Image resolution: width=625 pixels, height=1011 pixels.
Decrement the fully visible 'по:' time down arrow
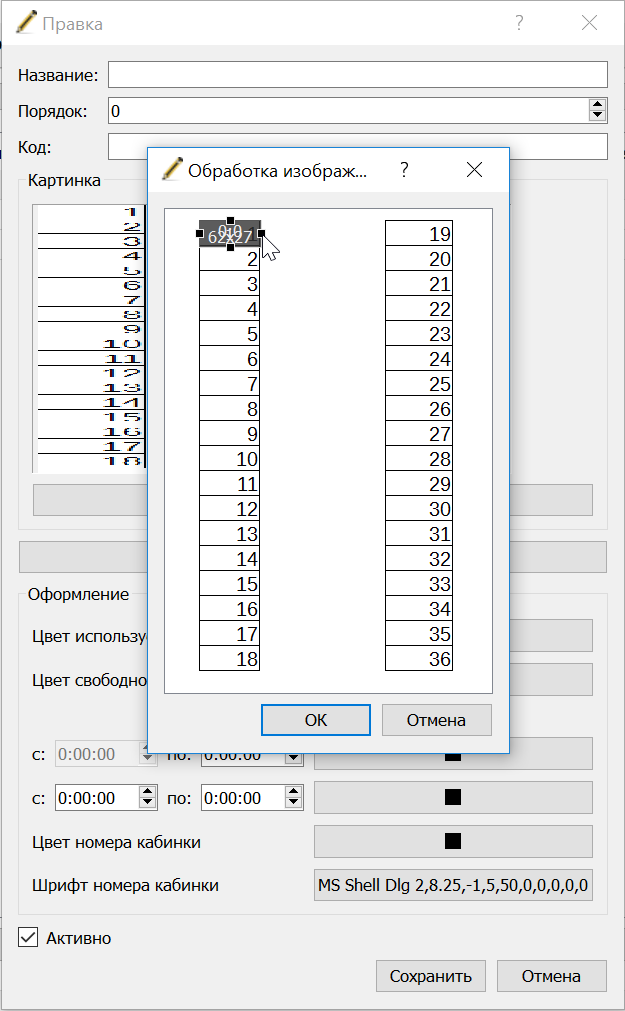coord(293,803)
